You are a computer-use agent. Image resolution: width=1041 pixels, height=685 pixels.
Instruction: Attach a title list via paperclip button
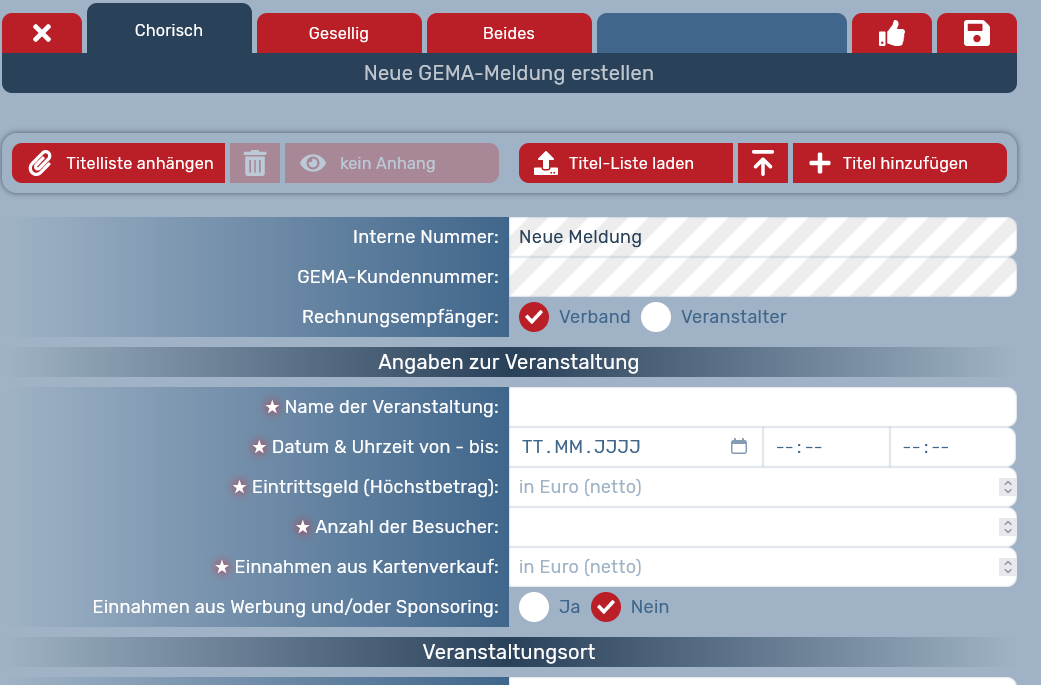click(x=119, y=163)
